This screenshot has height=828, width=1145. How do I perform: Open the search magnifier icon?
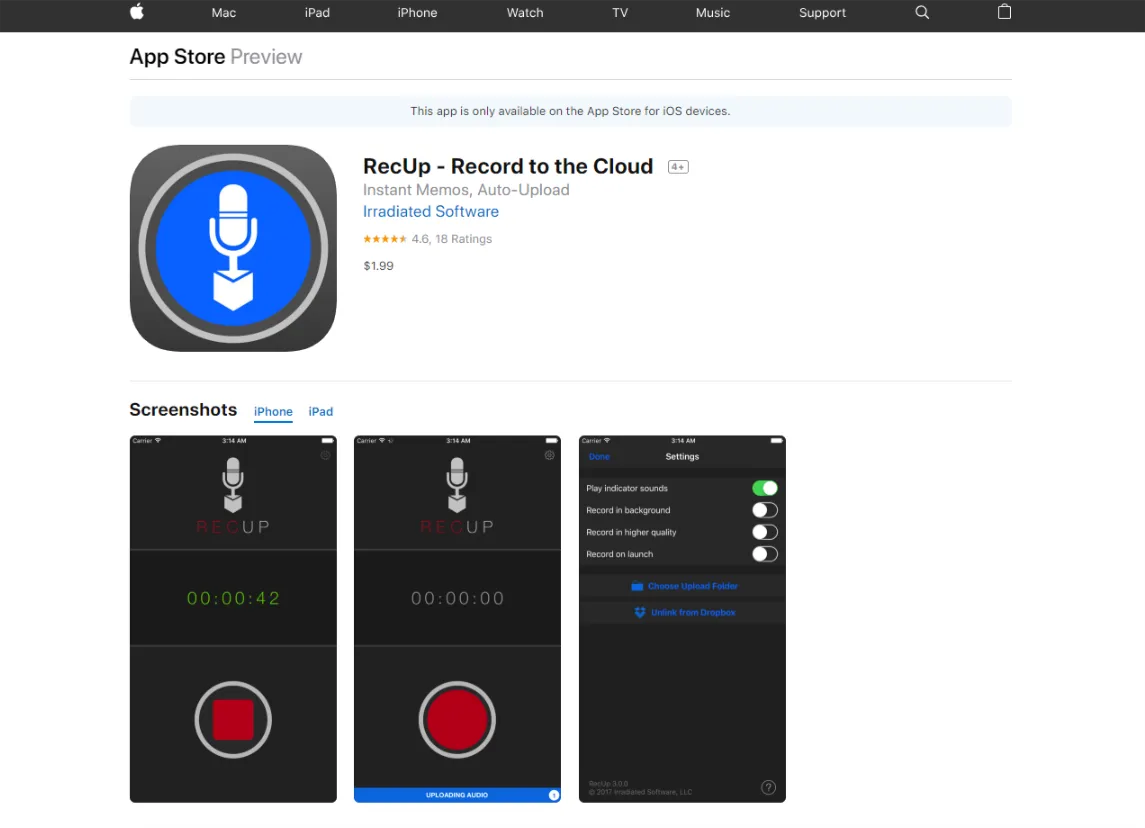coord(922,12)
